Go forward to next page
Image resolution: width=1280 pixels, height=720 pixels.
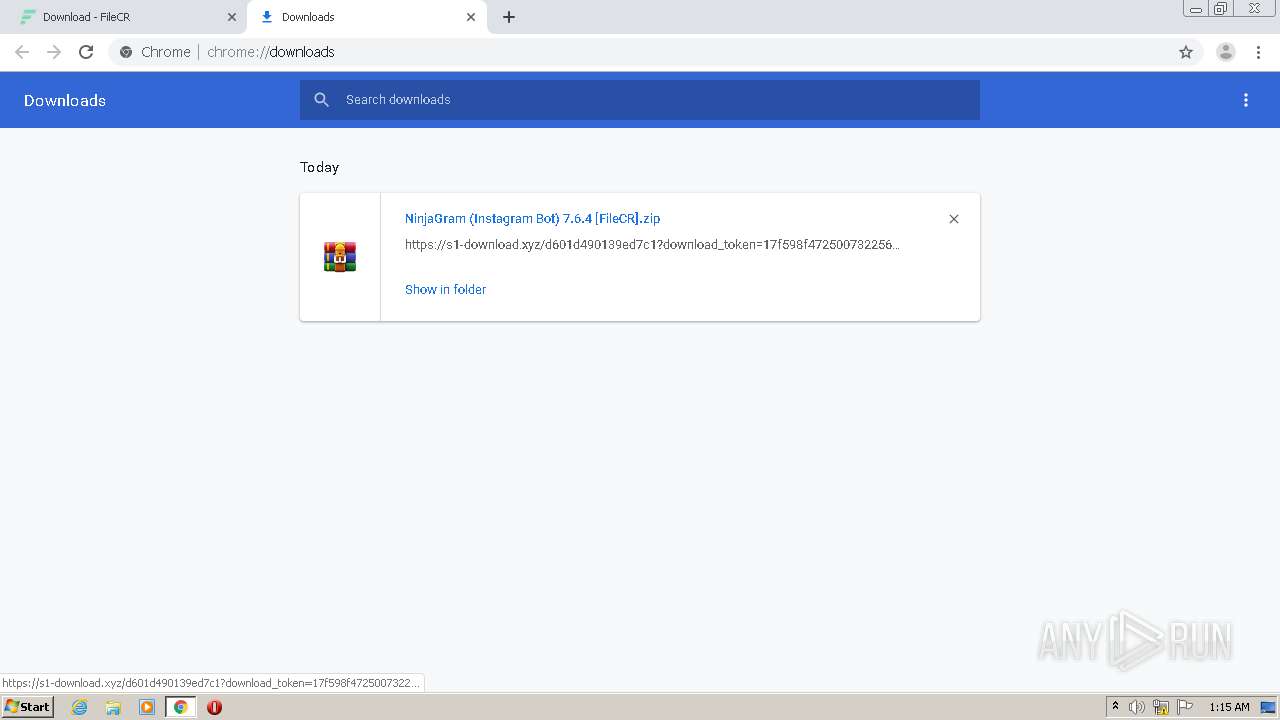[x=54, y=52]
